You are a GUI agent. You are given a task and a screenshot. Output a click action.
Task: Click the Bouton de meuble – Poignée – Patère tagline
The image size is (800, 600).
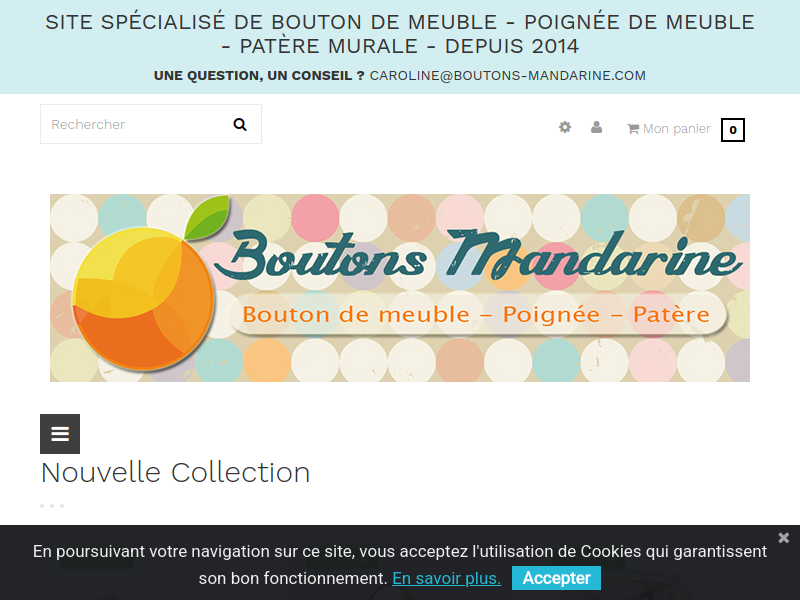(x=476, y=314)
